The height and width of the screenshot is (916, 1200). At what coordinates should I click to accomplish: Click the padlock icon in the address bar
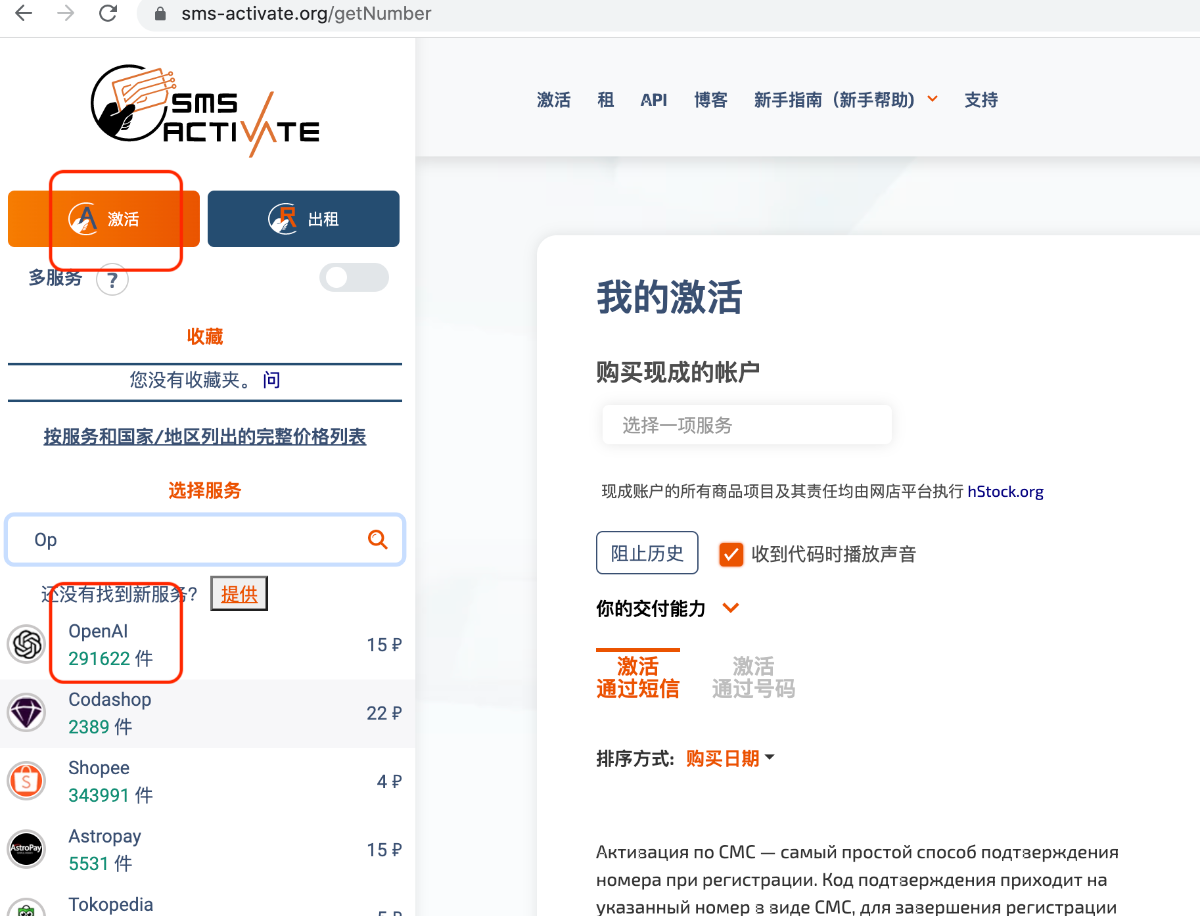tap(159, 14)
